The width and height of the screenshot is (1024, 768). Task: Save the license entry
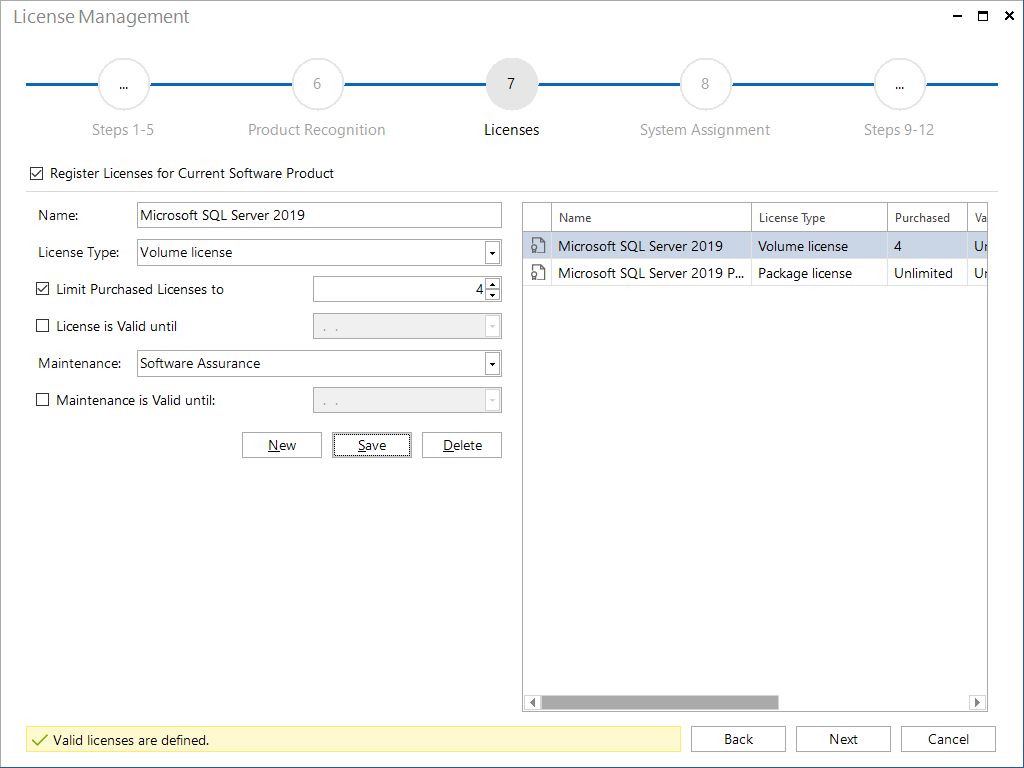(372, 445)
